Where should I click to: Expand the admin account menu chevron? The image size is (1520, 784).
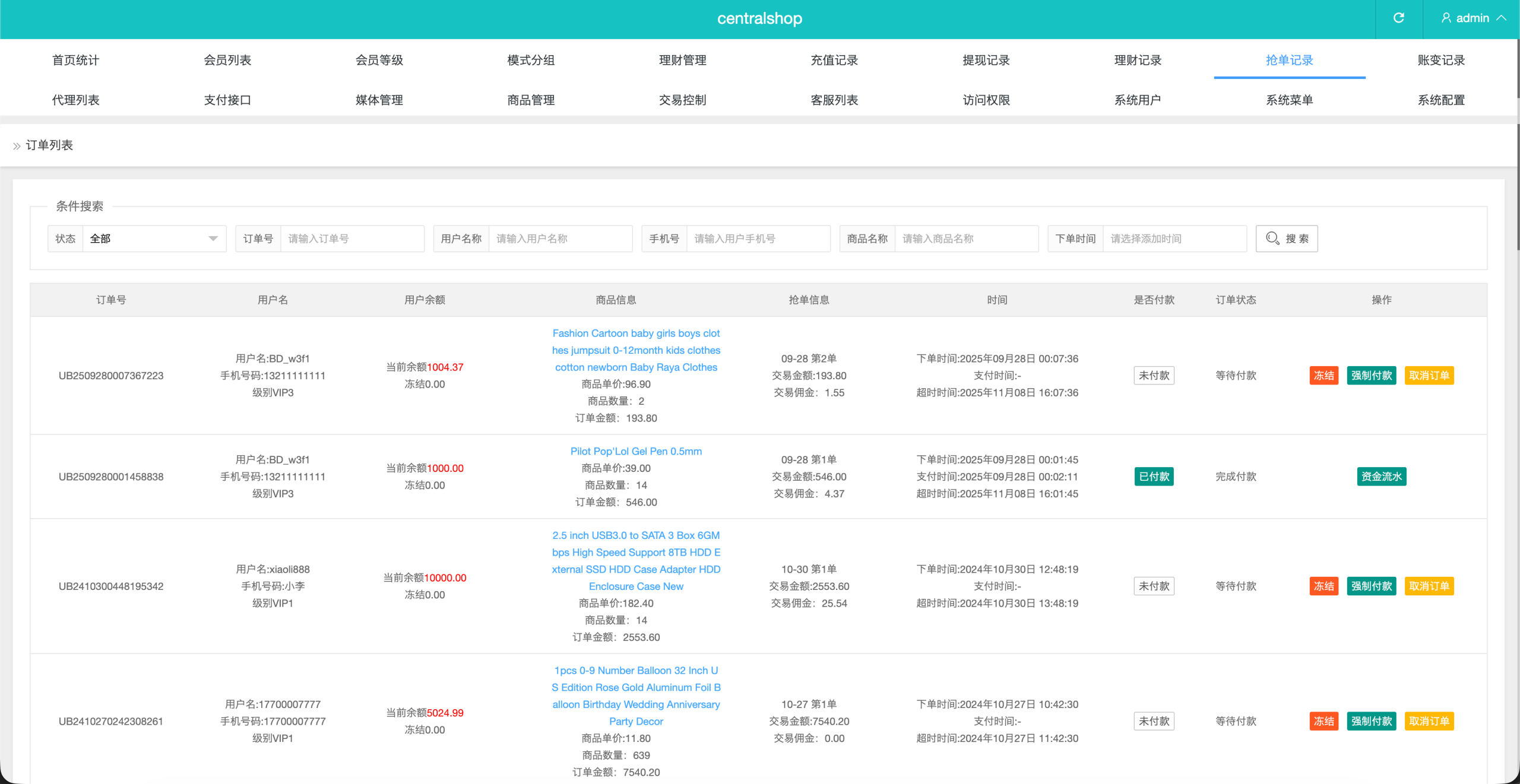coord(1502,18)
